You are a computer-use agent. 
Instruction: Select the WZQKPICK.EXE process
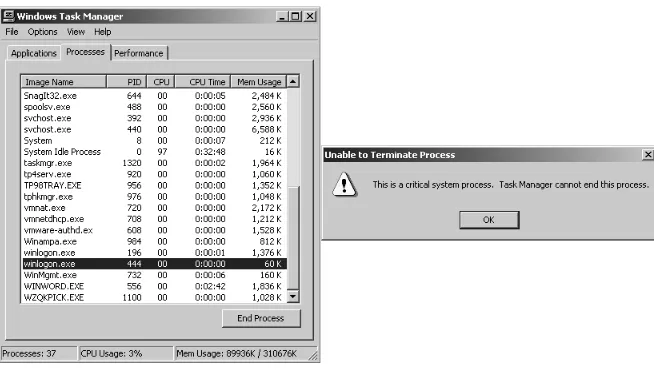[x=154, y=298]
